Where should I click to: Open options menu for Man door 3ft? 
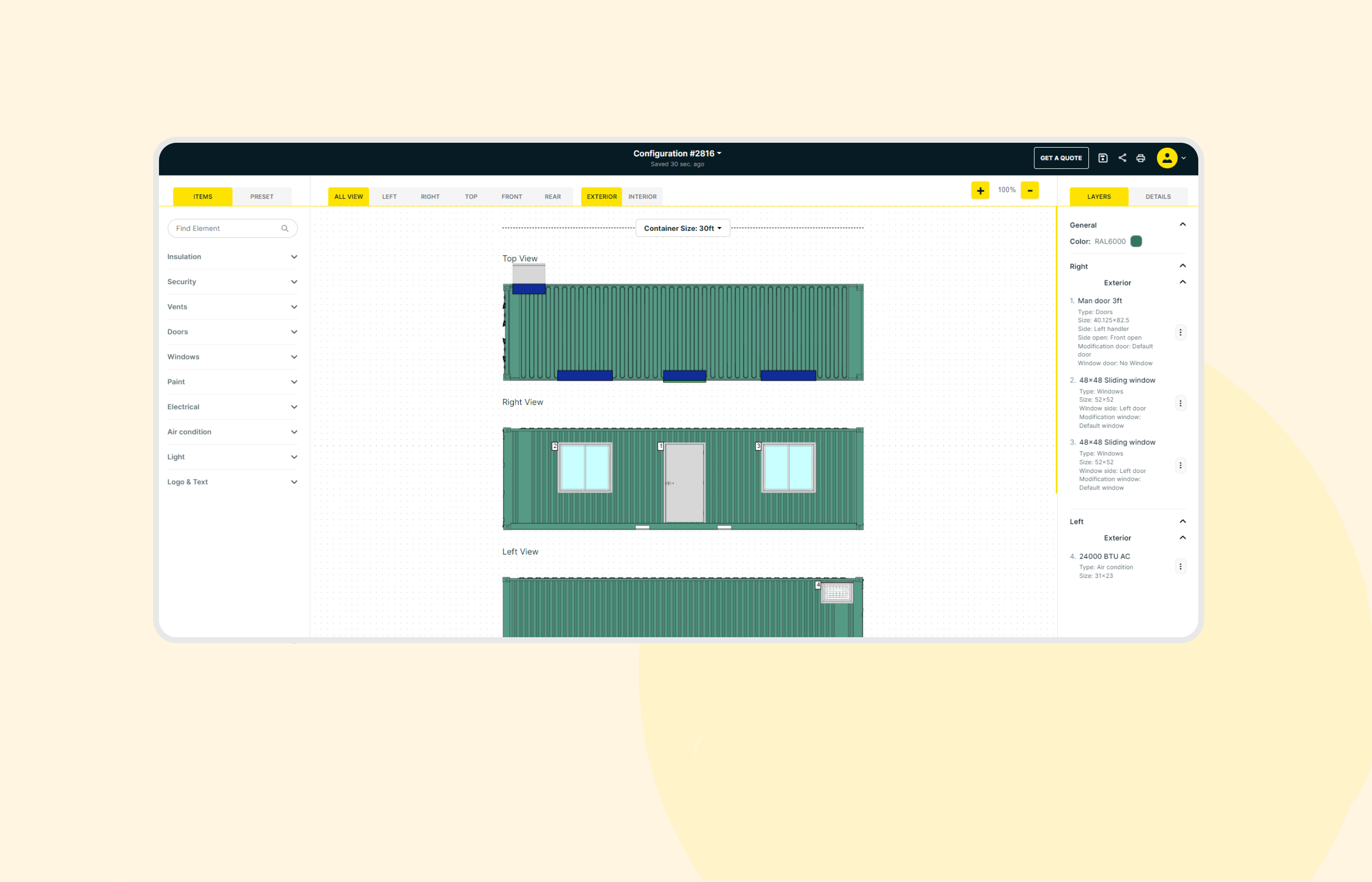(x=1180, y=332)
